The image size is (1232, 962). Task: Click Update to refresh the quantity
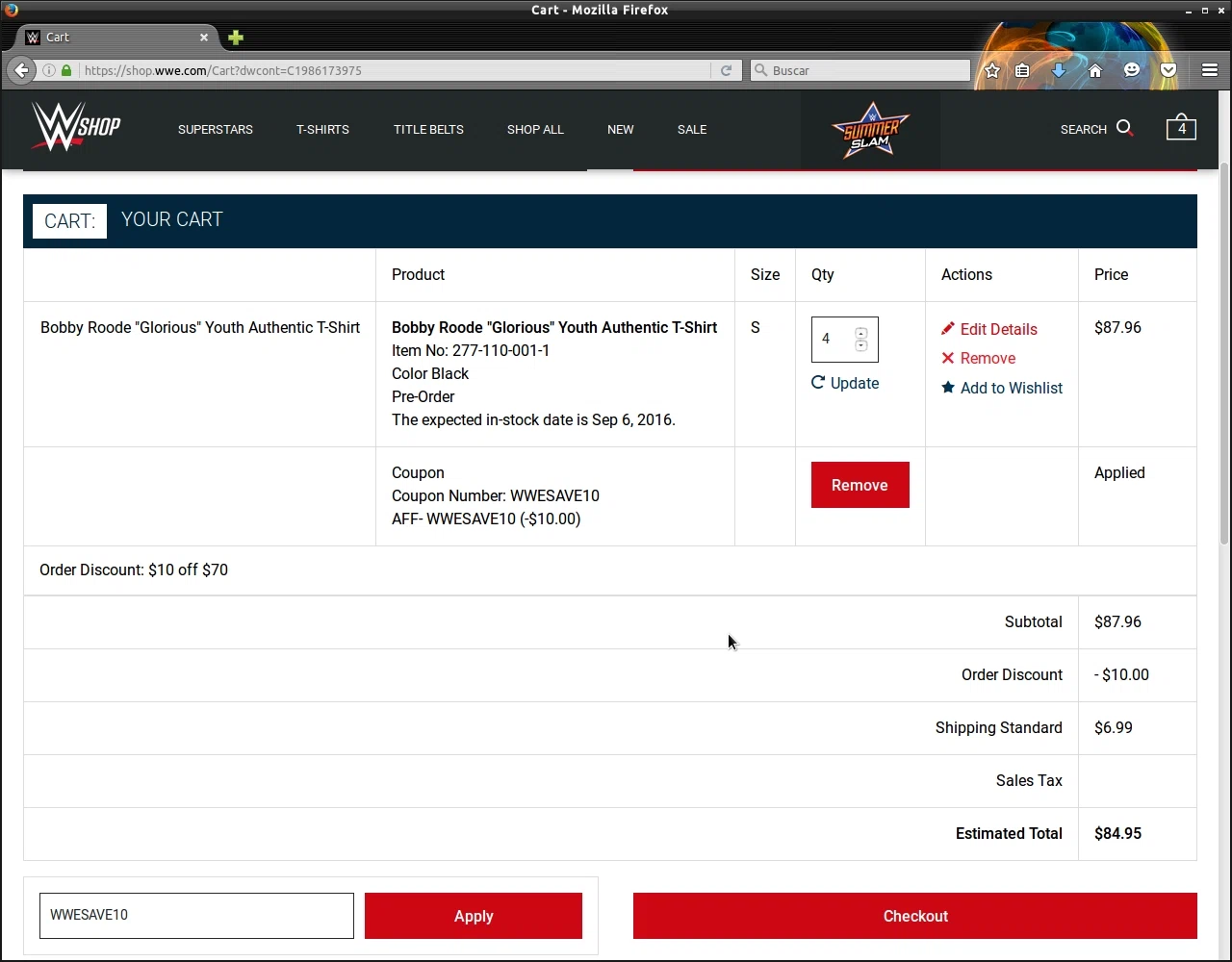pos(845,383)
